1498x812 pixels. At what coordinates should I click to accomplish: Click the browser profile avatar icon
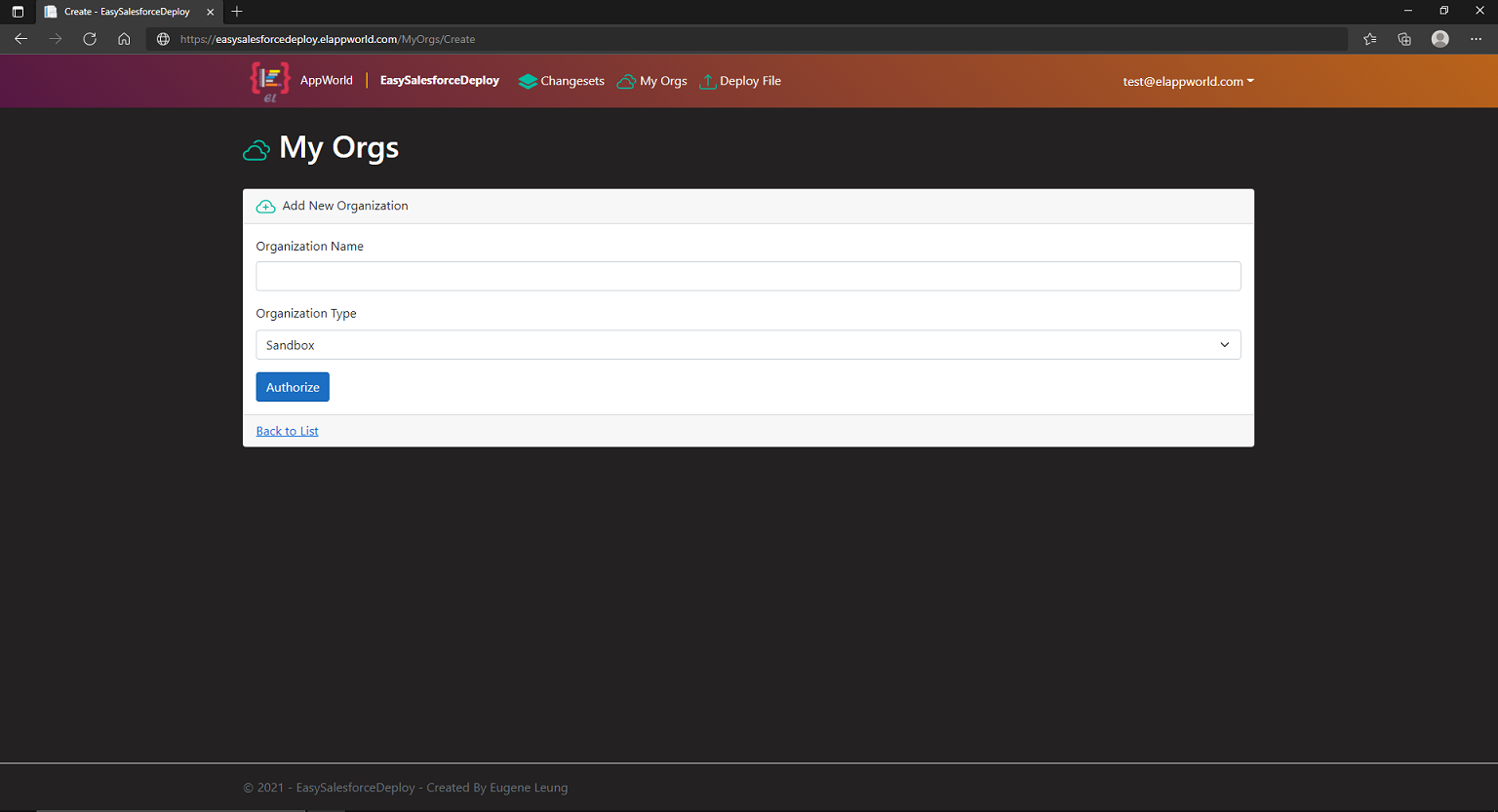point(1439,39)
